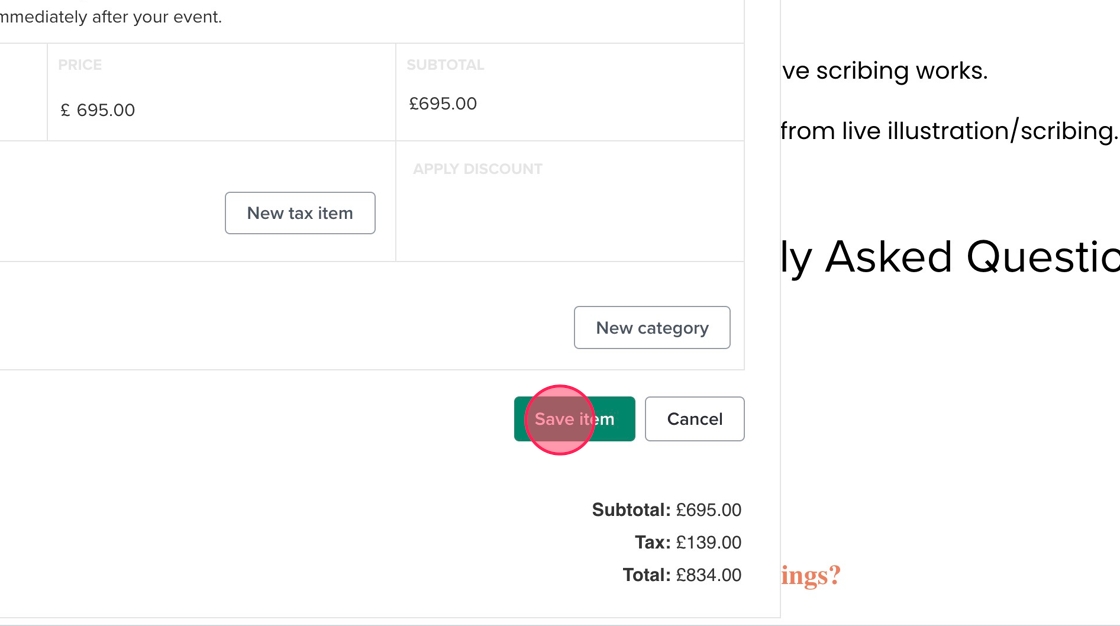Click the empty cell left of PRICE

coord(23,92)
